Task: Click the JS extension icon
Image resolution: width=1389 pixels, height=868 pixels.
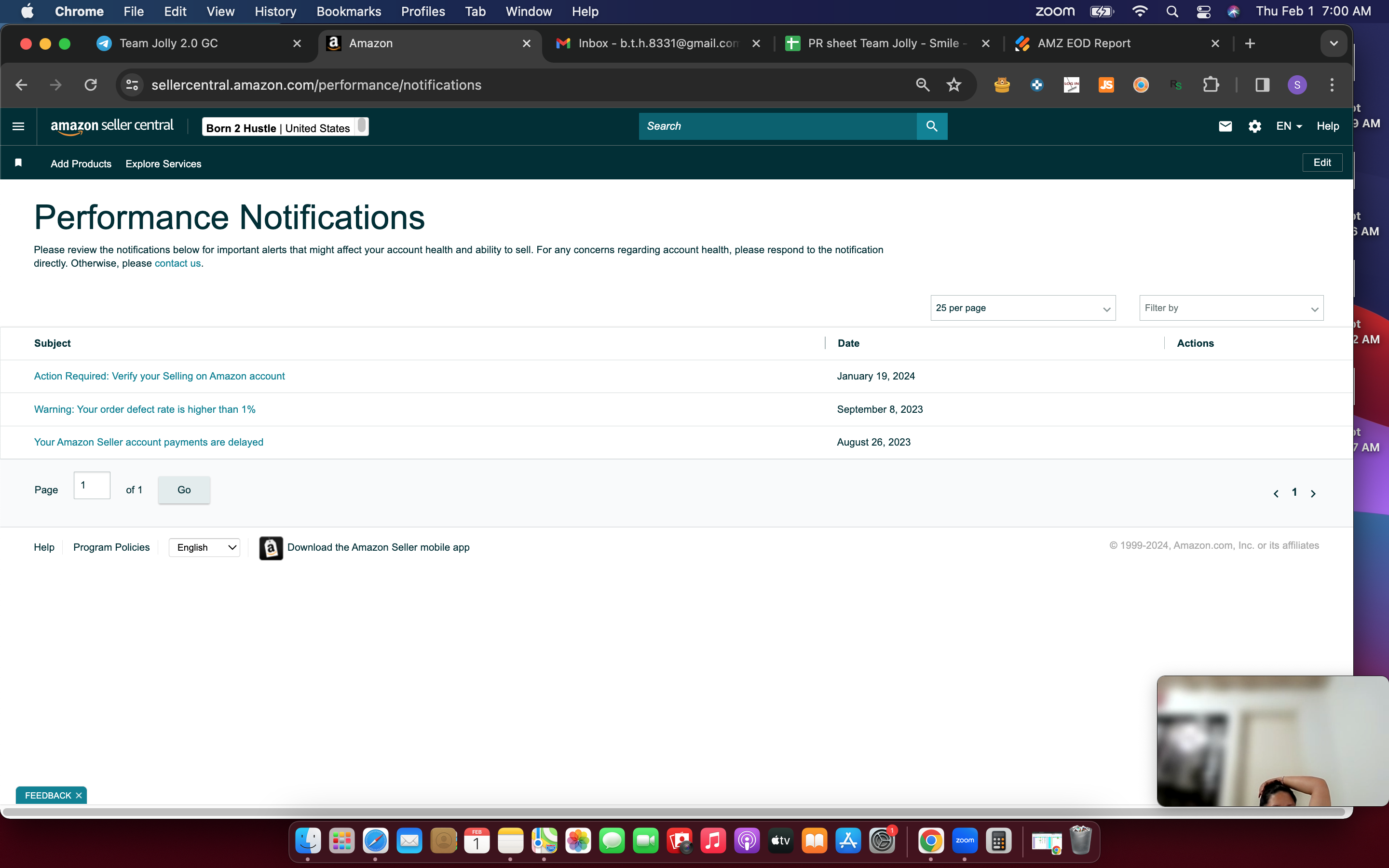Action: click(x=1106, y=85)
